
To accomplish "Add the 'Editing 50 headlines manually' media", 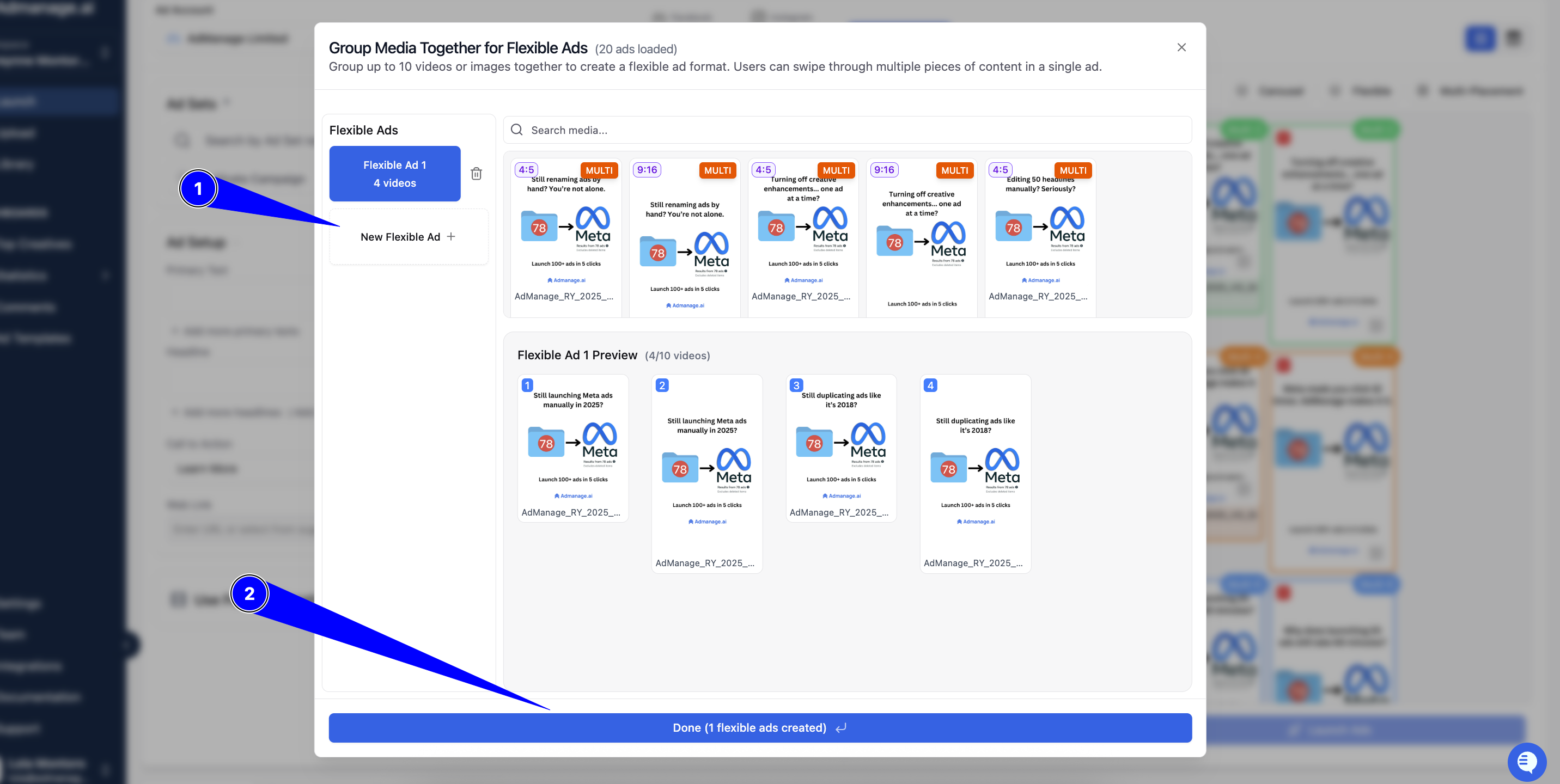I will (x=1040, y=237).
